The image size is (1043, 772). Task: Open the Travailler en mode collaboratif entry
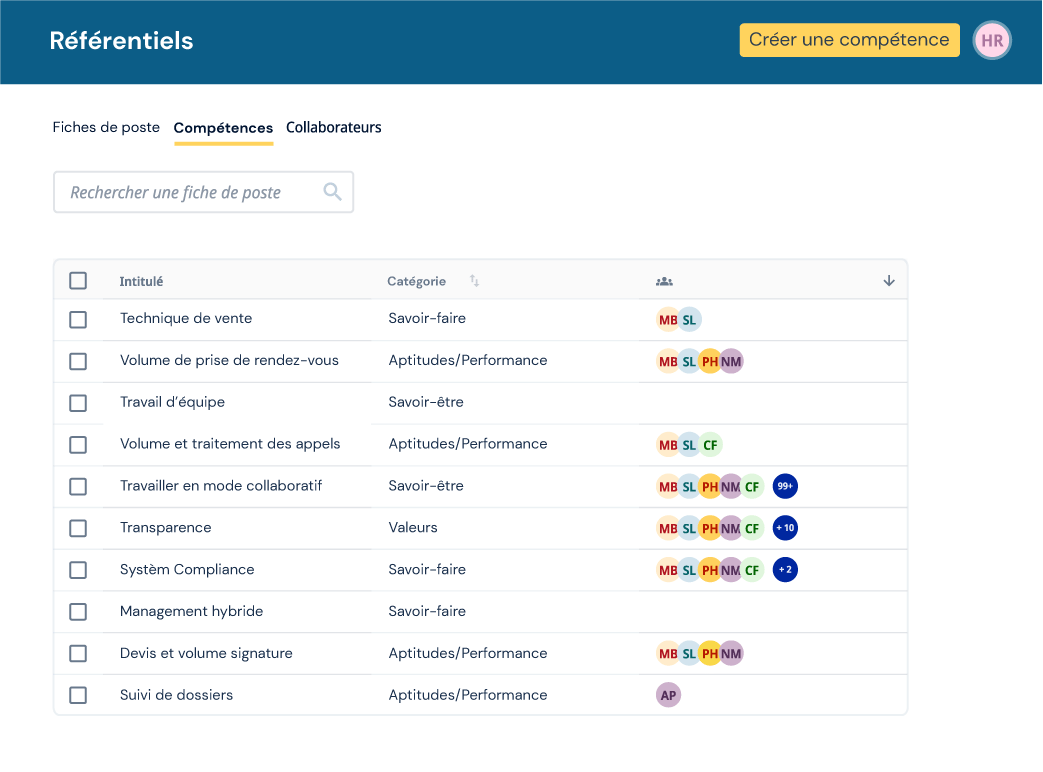tap(221, 485)
